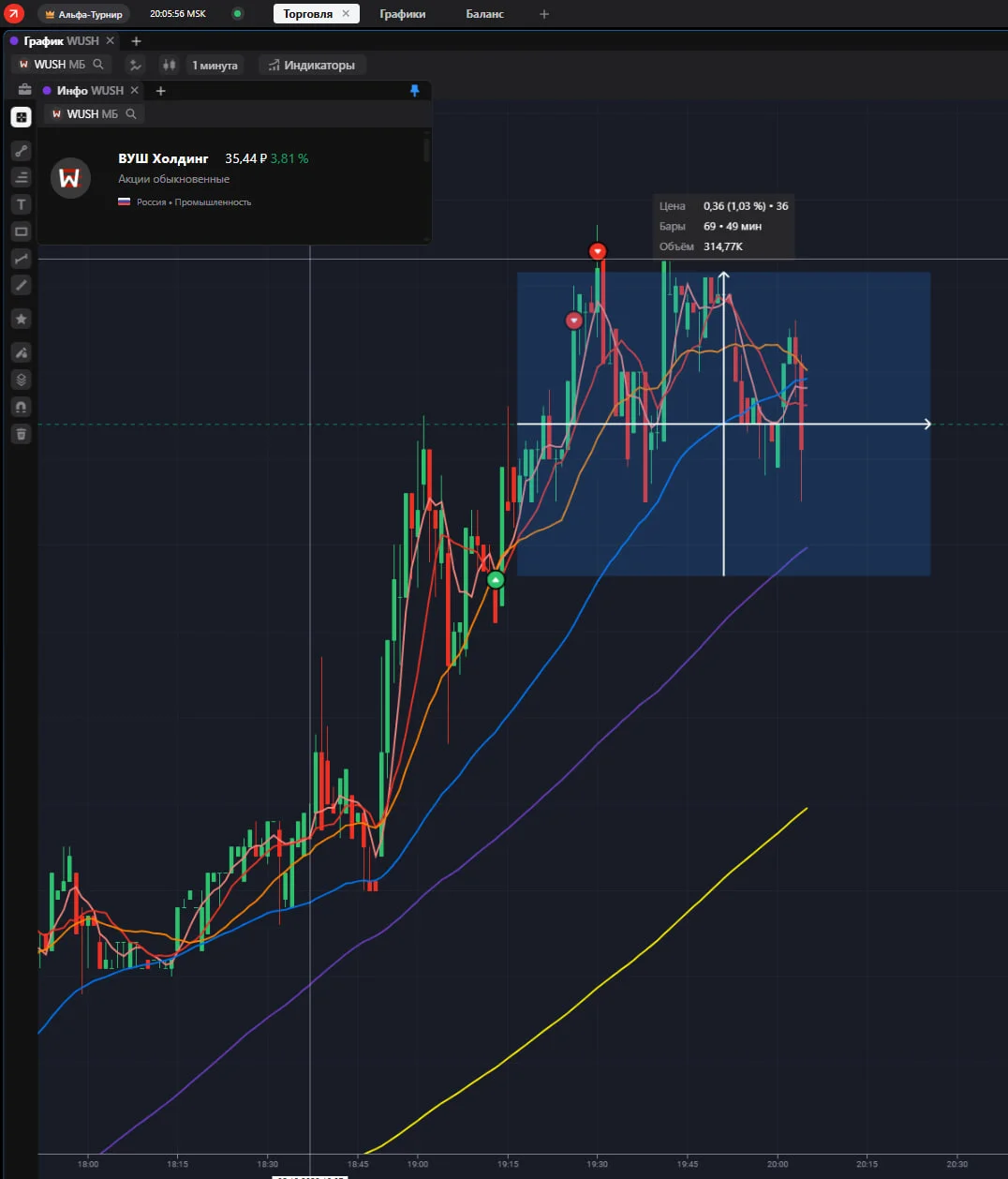This screenshot has height=1179, width=1008.
Task: Toggle the magnet snap tool
Action: (x=22, y=407)
